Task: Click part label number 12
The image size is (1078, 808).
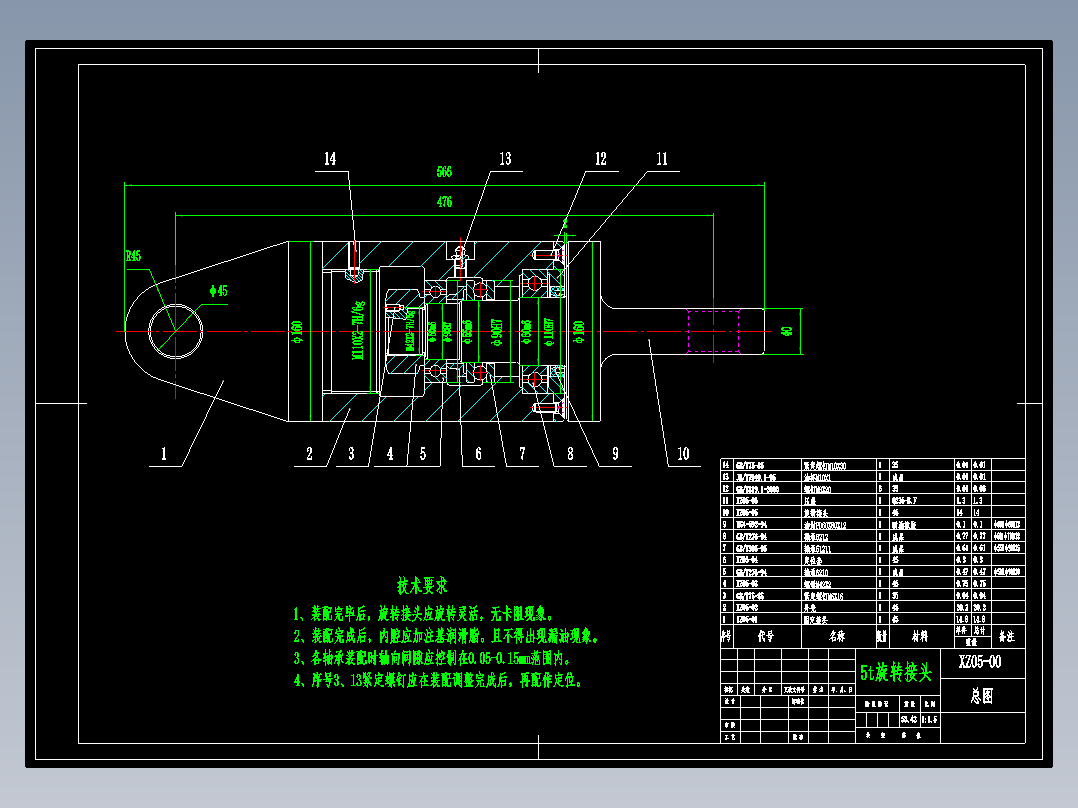Action: (601, 159)
